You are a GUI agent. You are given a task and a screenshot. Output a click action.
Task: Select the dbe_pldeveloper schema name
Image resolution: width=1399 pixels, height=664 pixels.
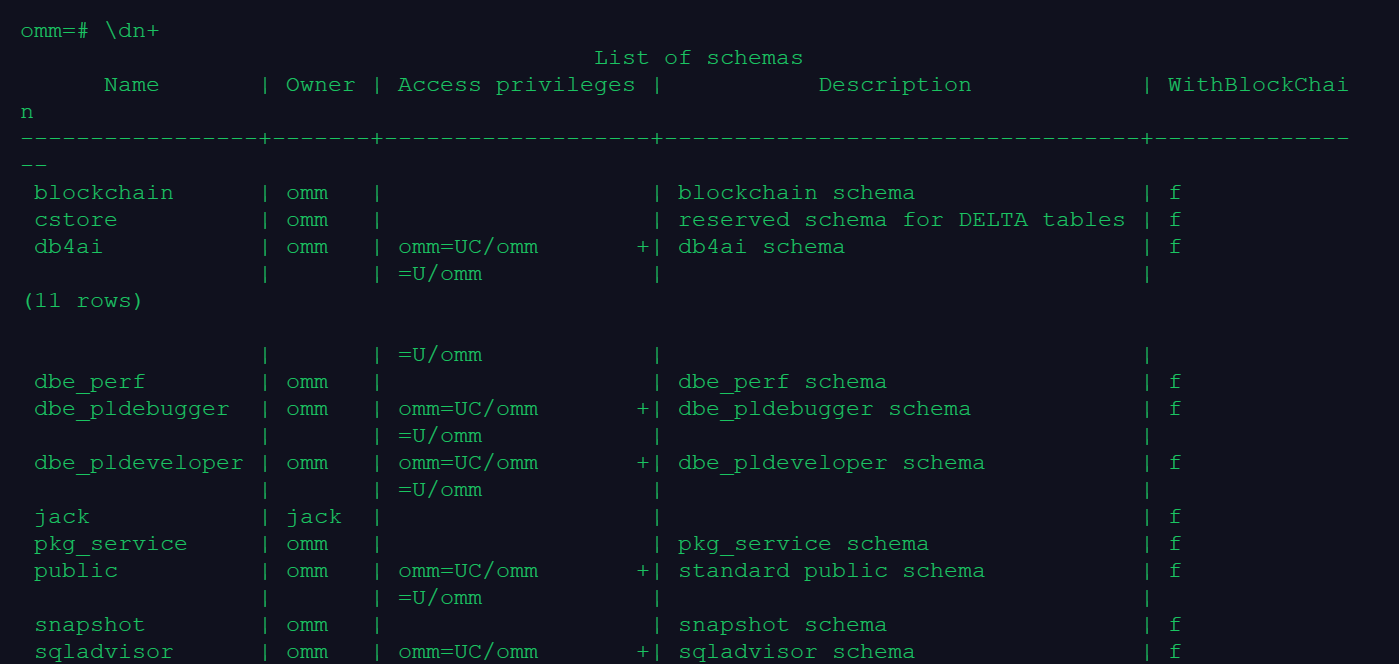138,463
